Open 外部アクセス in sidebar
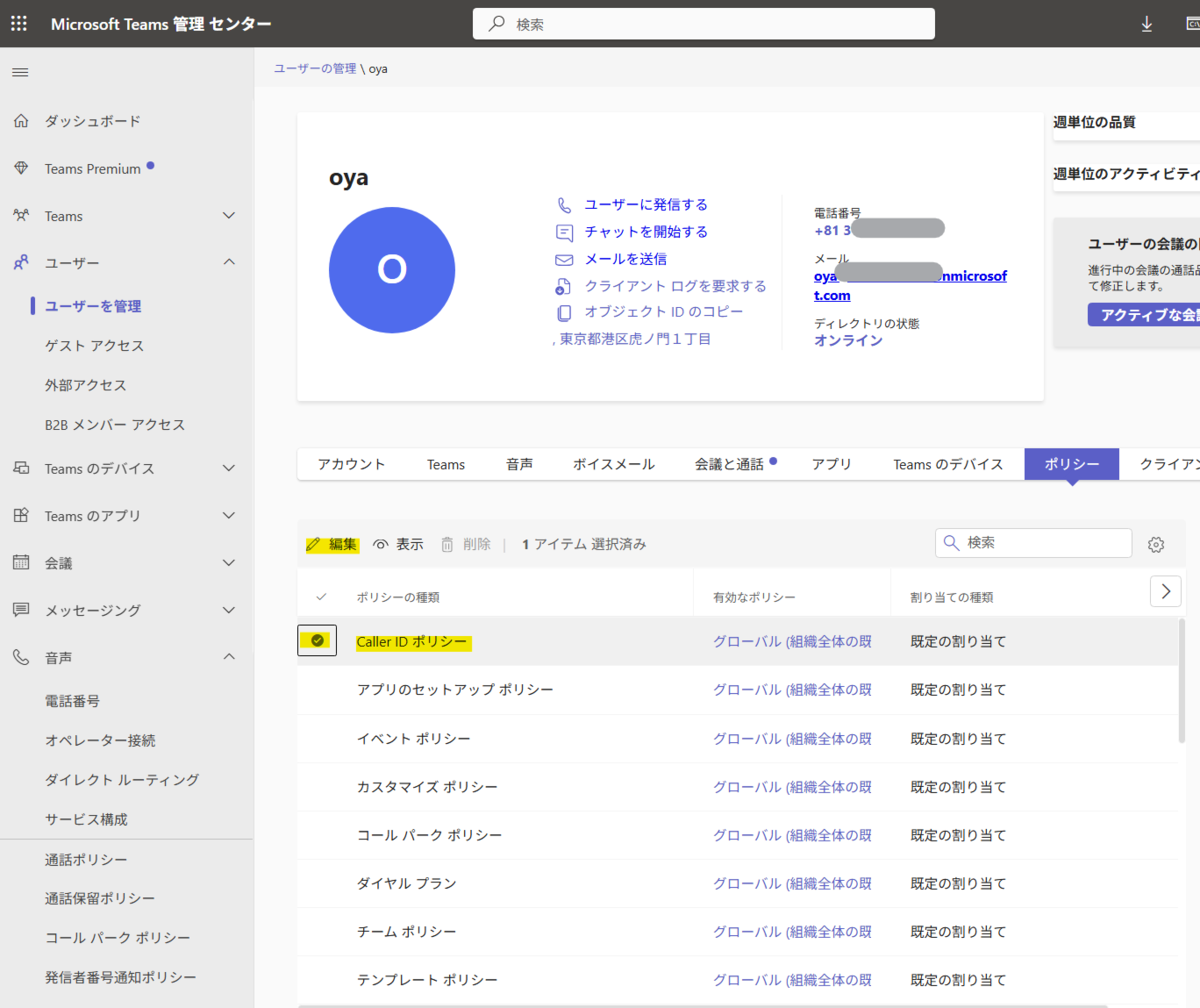1200x1008 pixels. (x=85, y=385)
